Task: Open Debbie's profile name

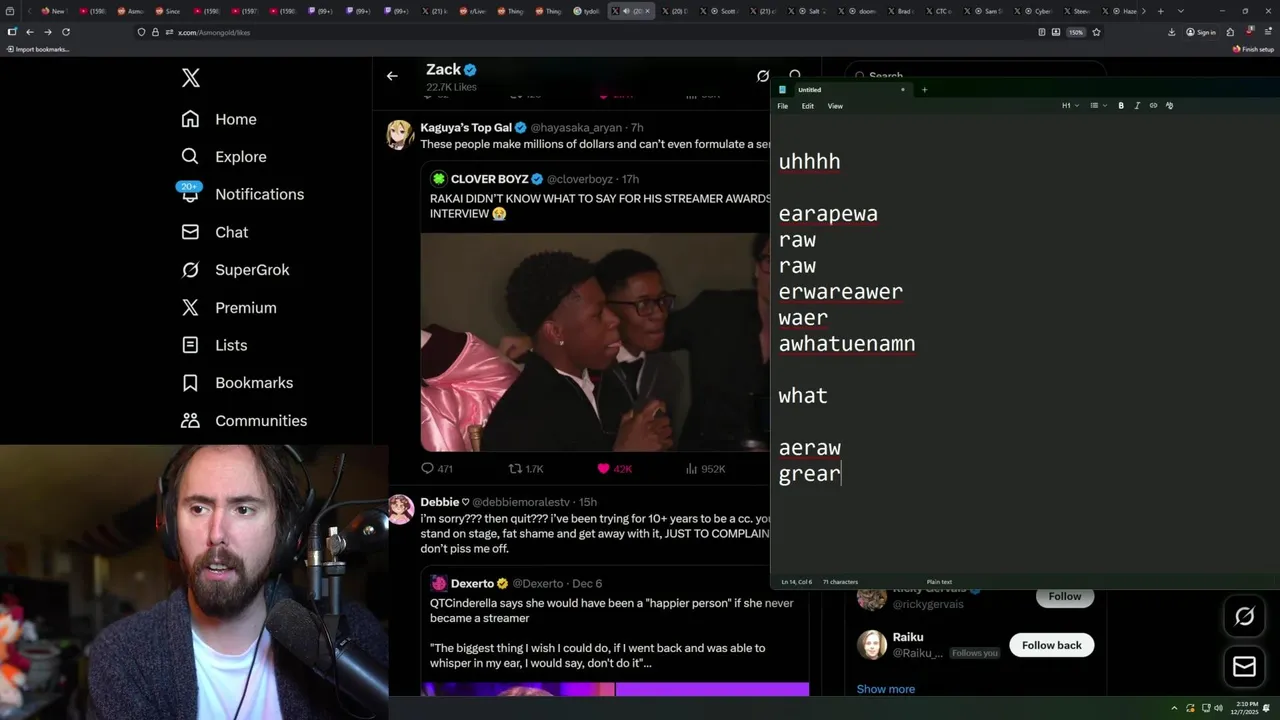Action: tap(439, 502)
